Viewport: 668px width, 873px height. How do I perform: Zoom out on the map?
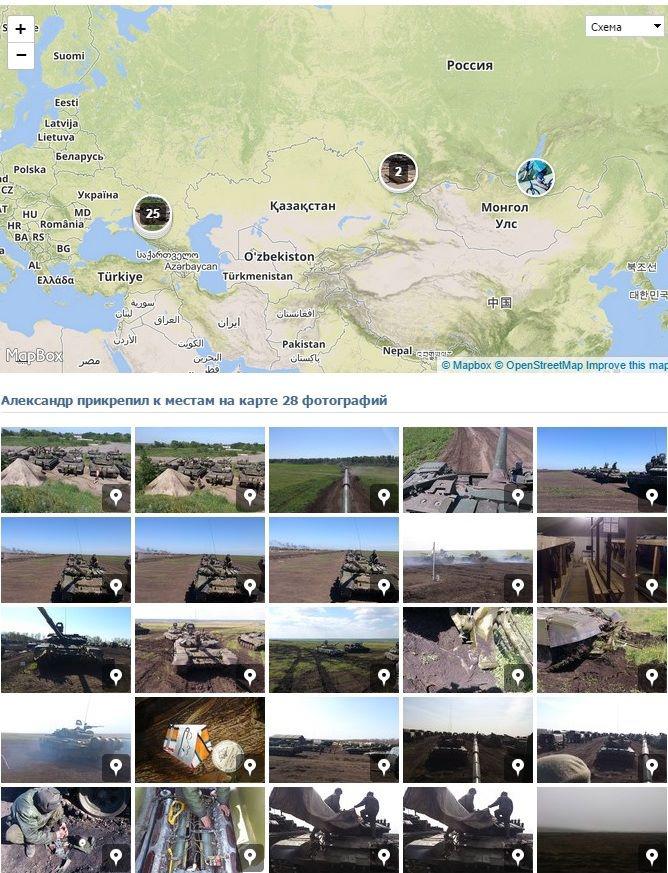(x=21, y=56)
